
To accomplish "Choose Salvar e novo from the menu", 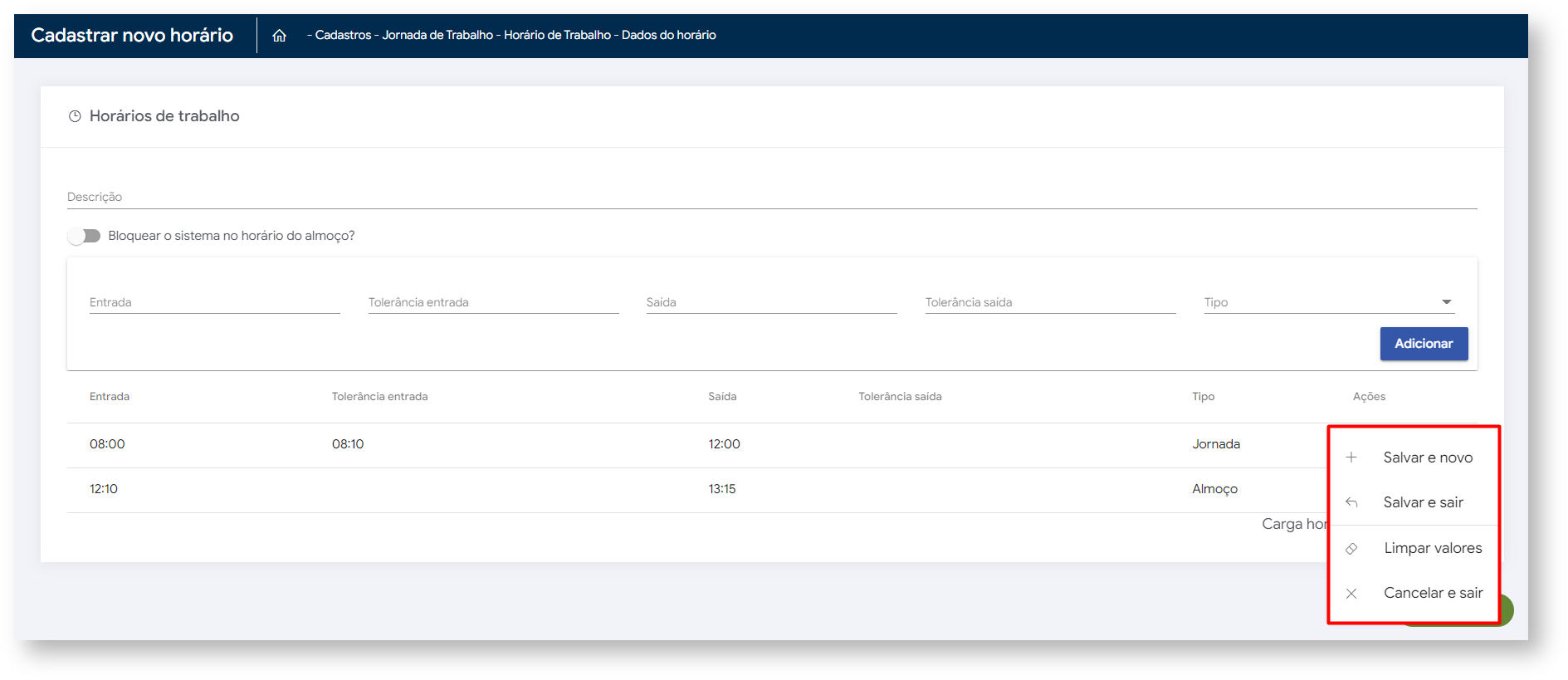I will [1414, 457].
